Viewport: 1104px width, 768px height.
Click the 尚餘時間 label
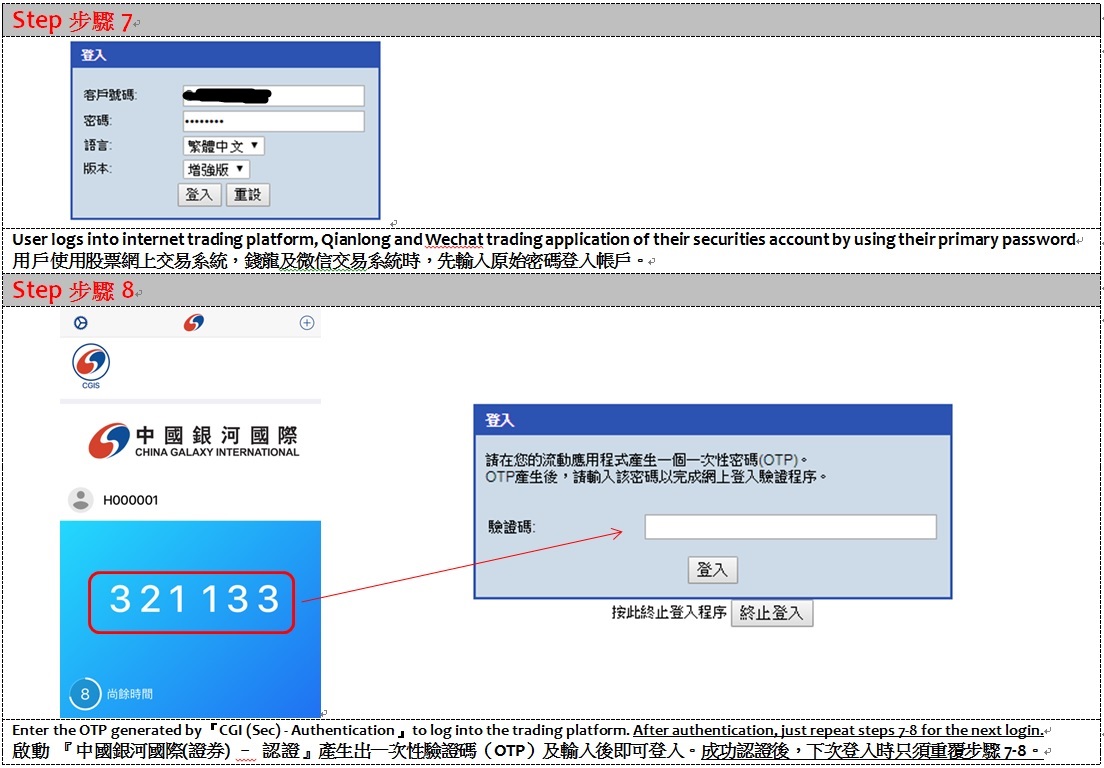coord(130,694)
